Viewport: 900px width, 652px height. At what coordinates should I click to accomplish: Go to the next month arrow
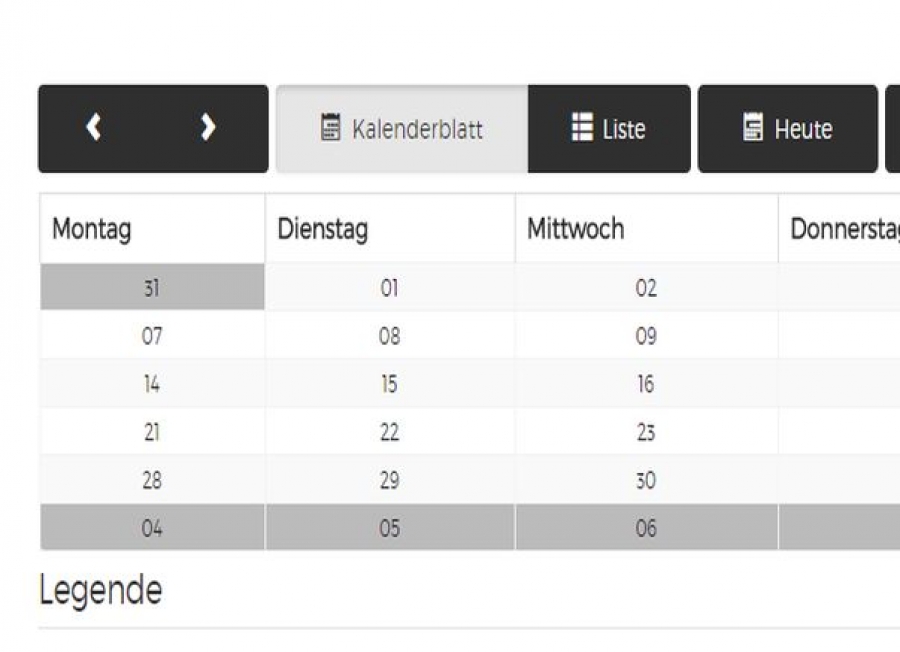(x=207, y=128)
